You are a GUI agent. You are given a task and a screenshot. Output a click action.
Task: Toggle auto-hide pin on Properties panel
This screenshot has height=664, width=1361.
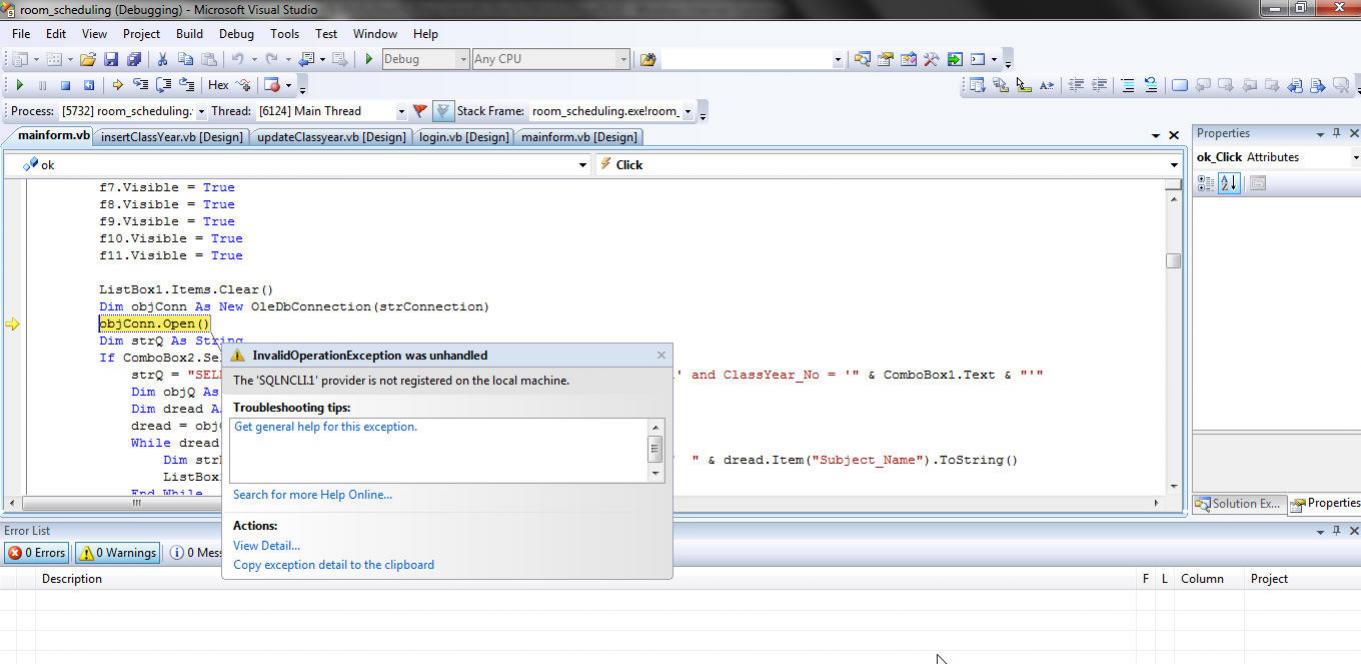pyautogui.click(x=1336, y=133)
